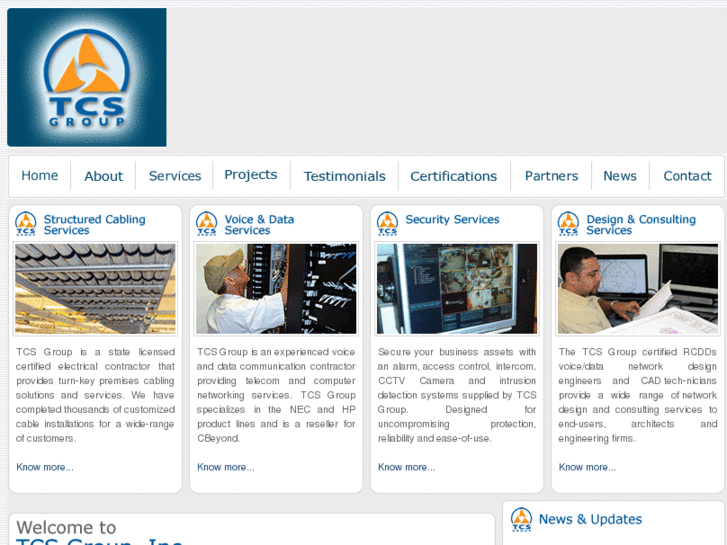Open the Structured Cabling Services heading
The height and width of the screenshot is (545, 727).
[95, 224]
